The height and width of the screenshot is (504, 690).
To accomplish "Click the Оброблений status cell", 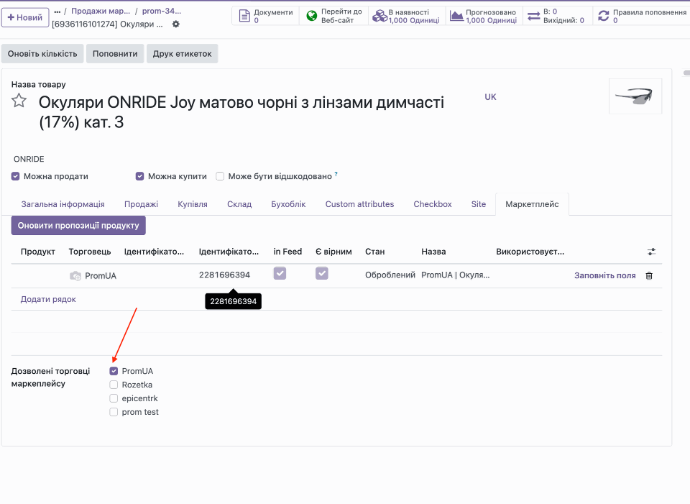I will click(390, 275).
